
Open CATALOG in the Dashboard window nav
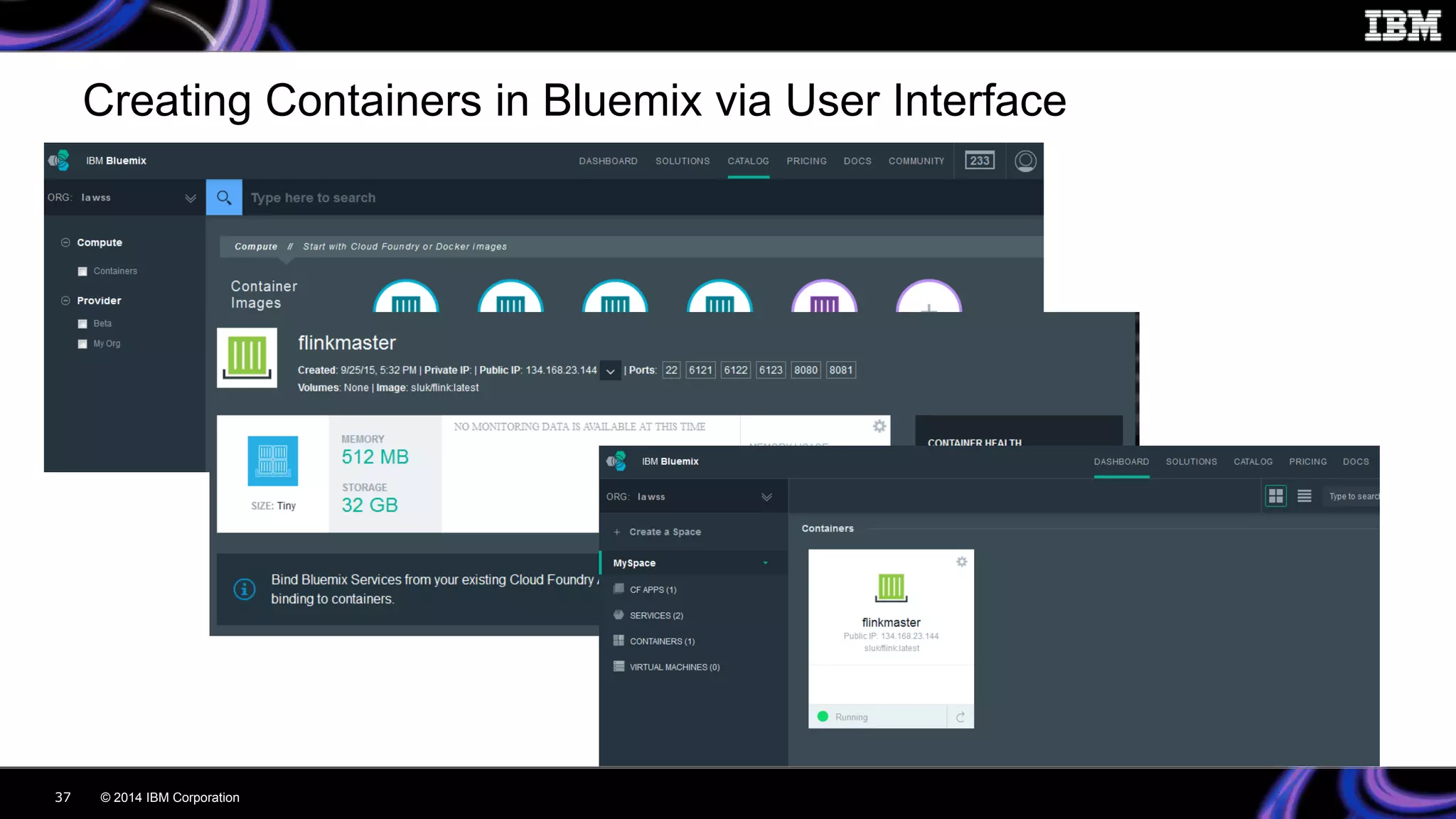[1253, 461]
